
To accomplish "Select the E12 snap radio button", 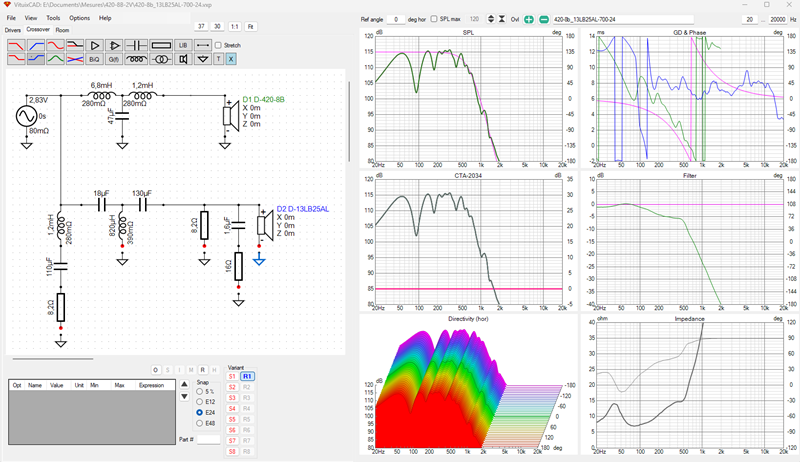I will click(199, 402).
